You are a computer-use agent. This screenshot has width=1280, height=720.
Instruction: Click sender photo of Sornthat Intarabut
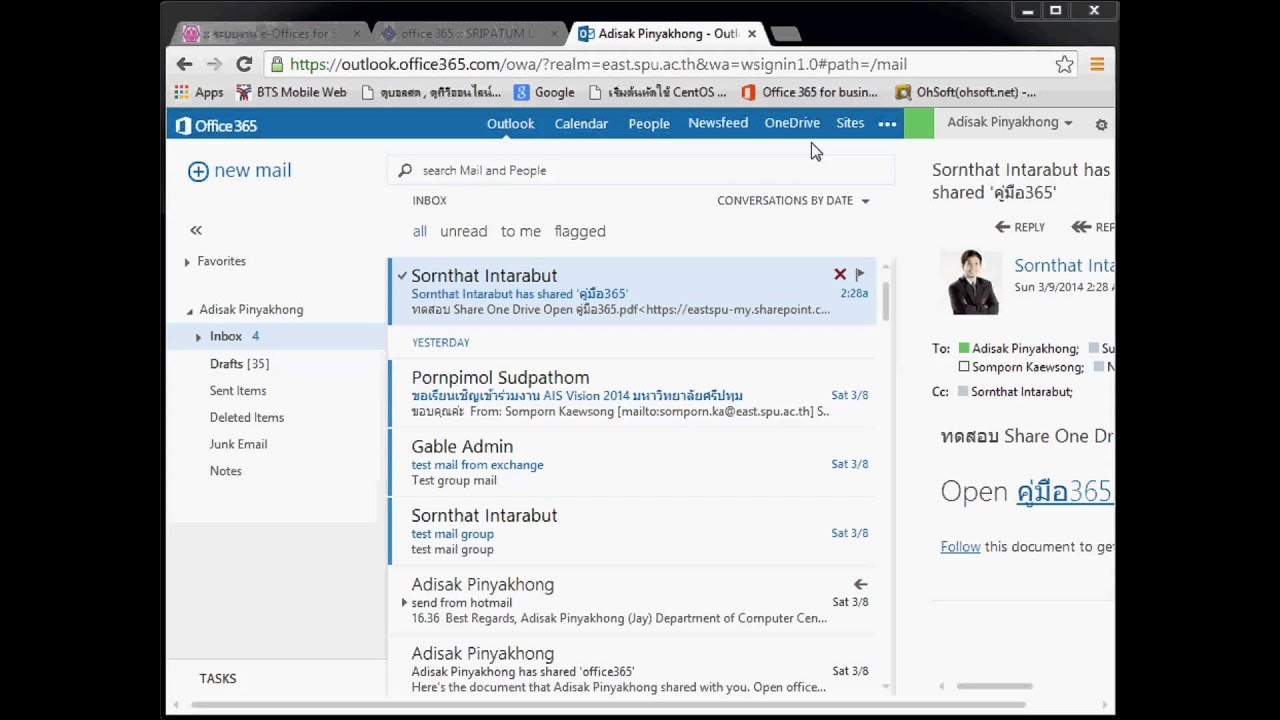click(x=972, y=282)
